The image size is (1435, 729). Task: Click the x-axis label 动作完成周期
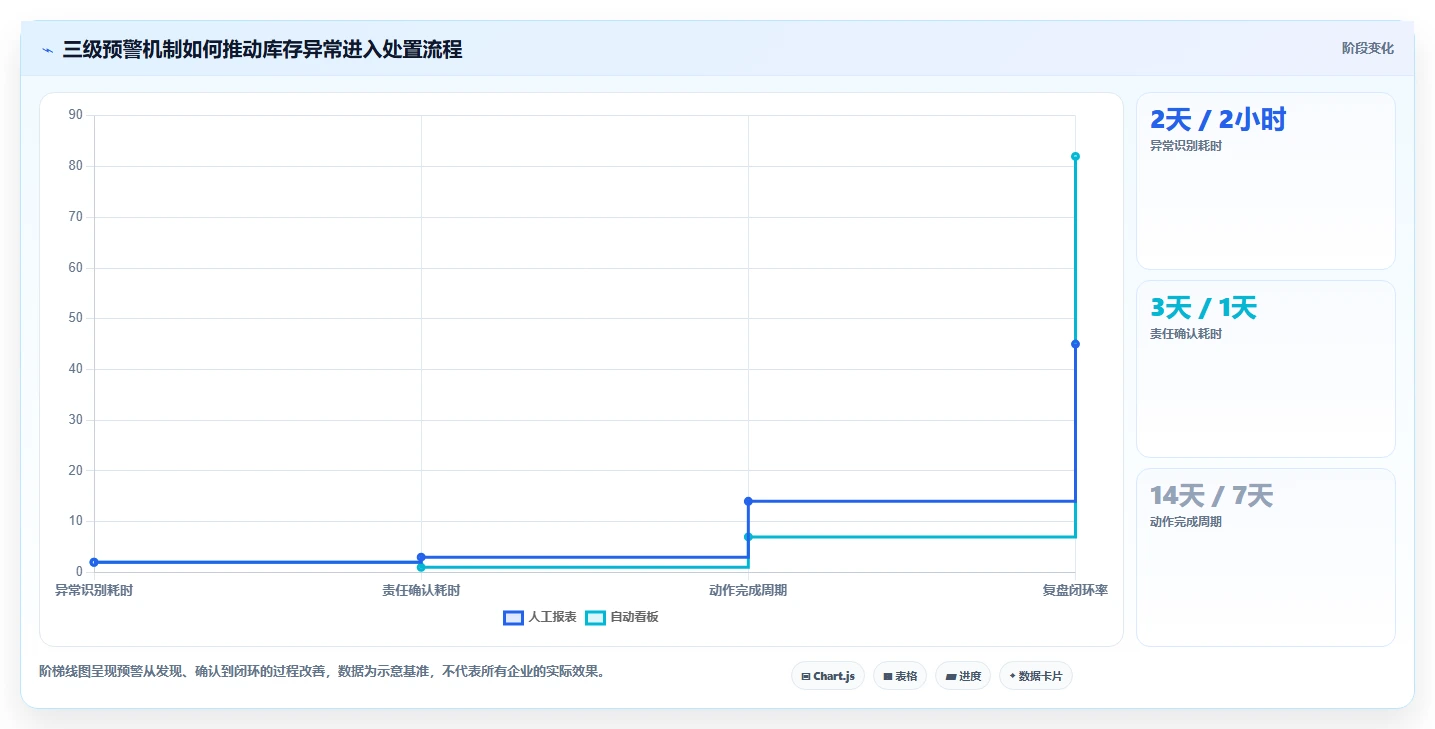tap(748, 590)
